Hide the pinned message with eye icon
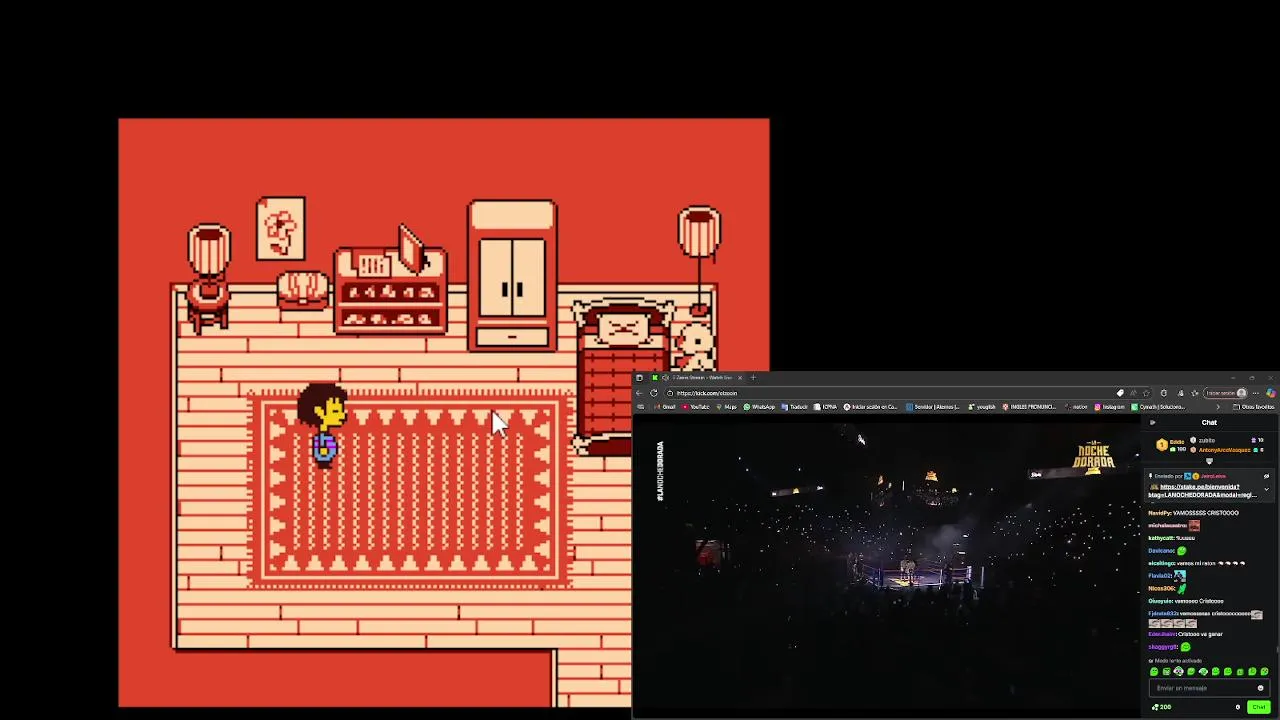Viewport: 1280px width, 720px height. click(x=1267, y=476)
